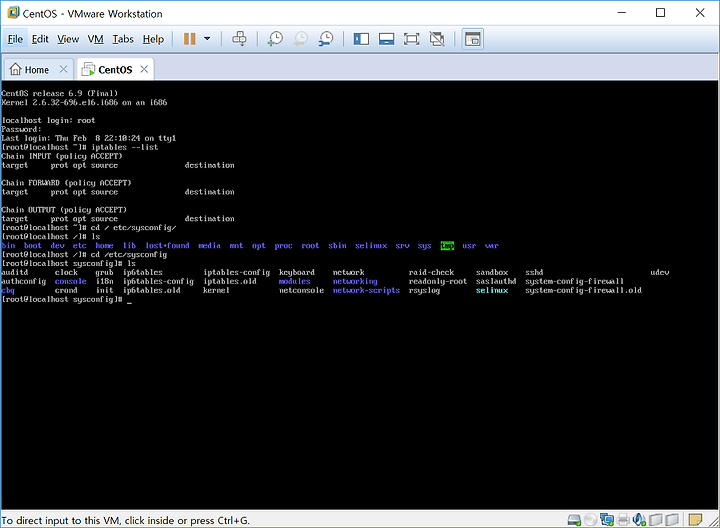Click the CD/DVD drive status icon
Image resolution: width=720 pixels, height=528 pixels.
point(591,520)
